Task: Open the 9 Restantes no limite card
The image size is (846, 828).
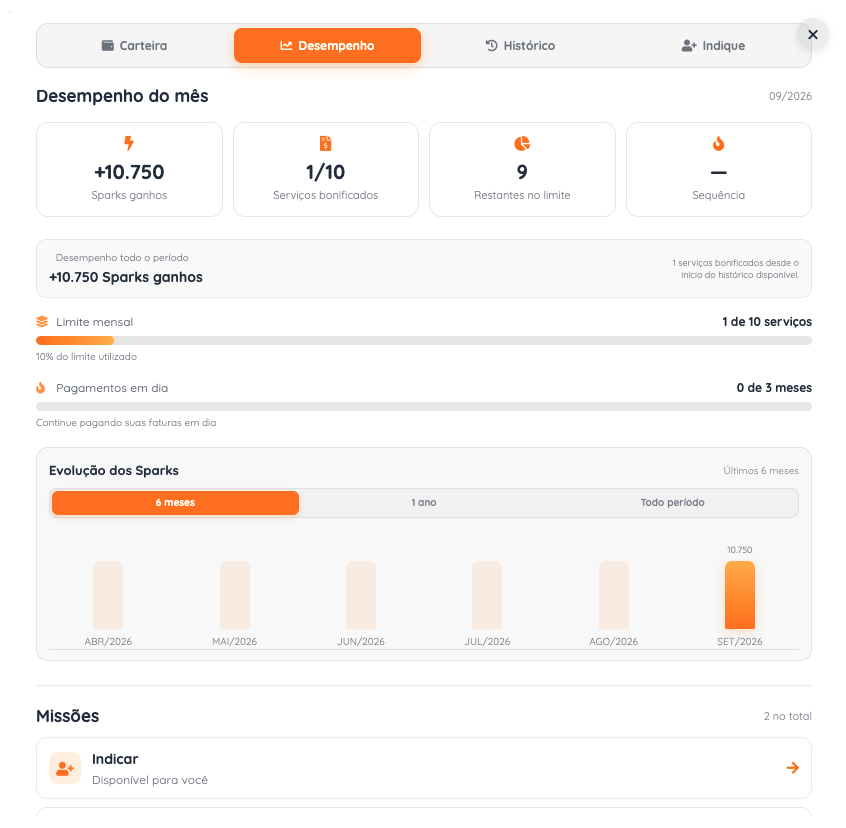Action: click(x=522, y=169)
